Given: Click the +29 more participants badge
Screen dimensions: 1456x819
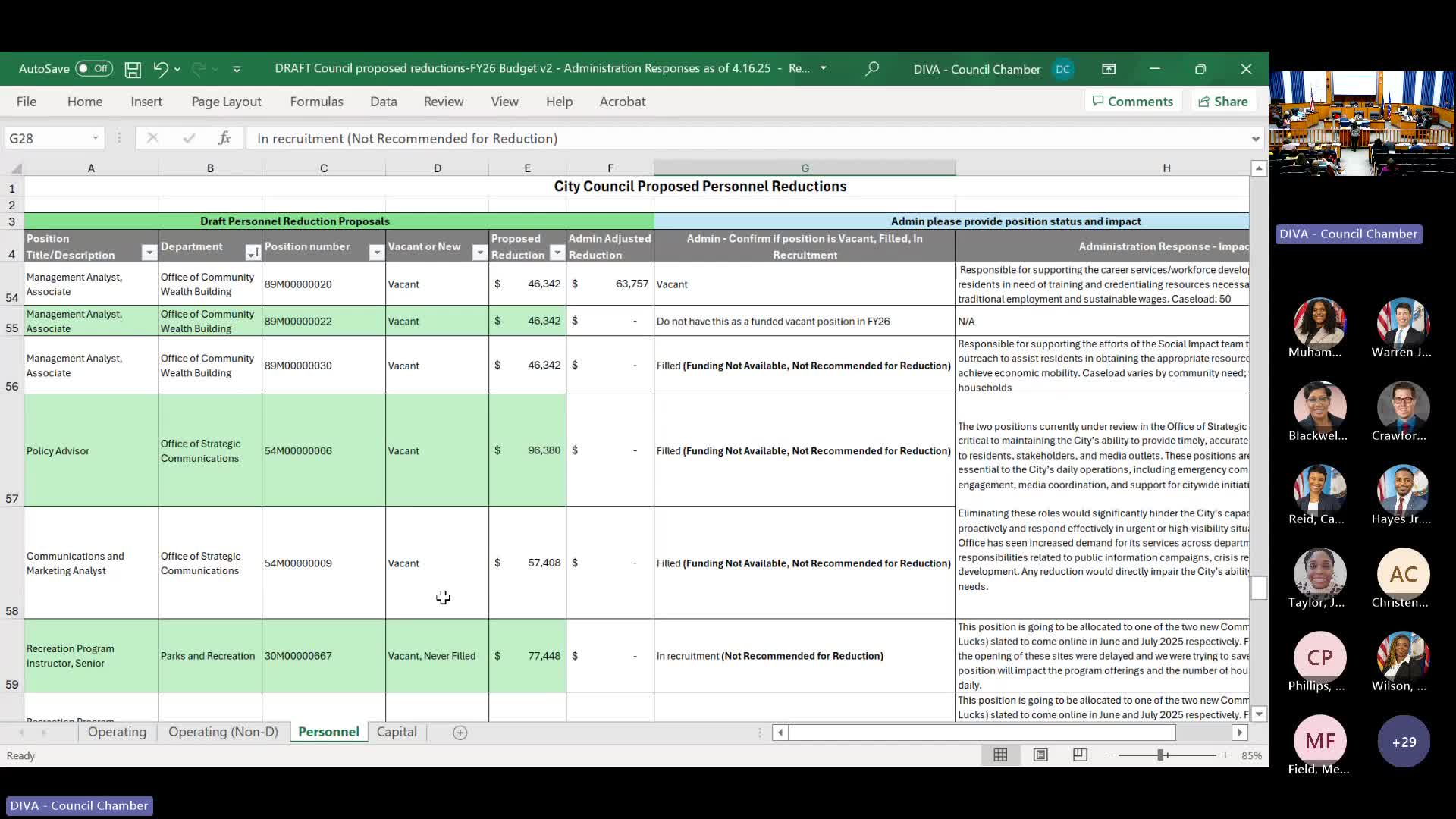Looking at the screenshot, I should [x=1404, y=742].
